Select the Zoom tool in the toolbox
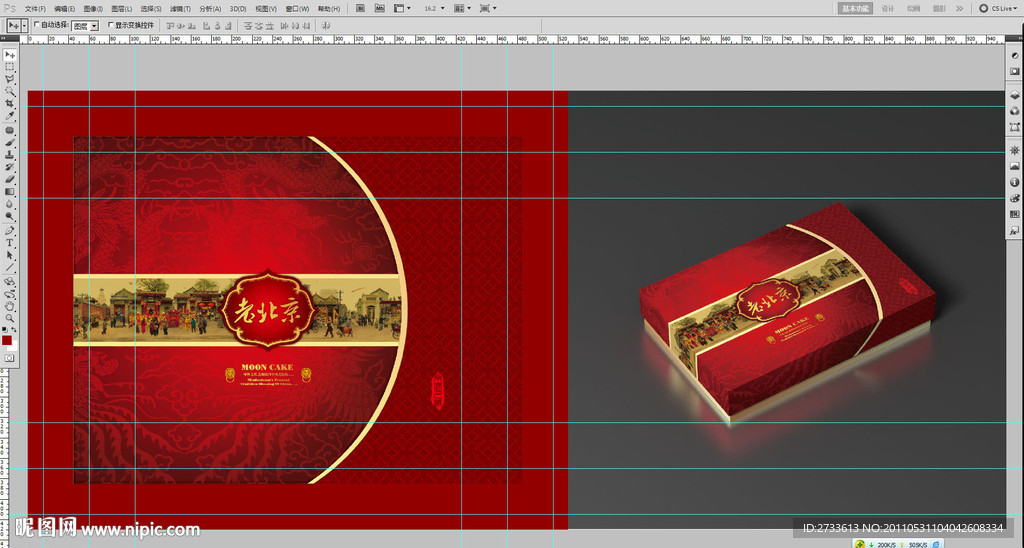 coord(9,318)
